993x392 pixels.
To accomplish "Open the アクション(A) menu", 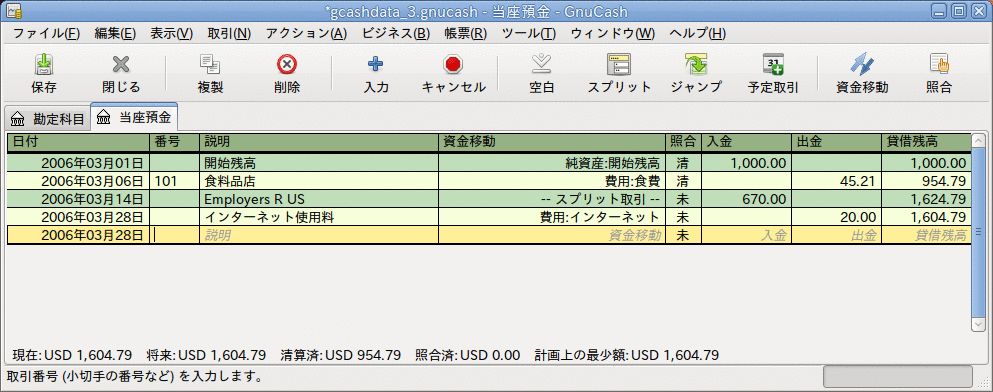I will tap(307, 34).
